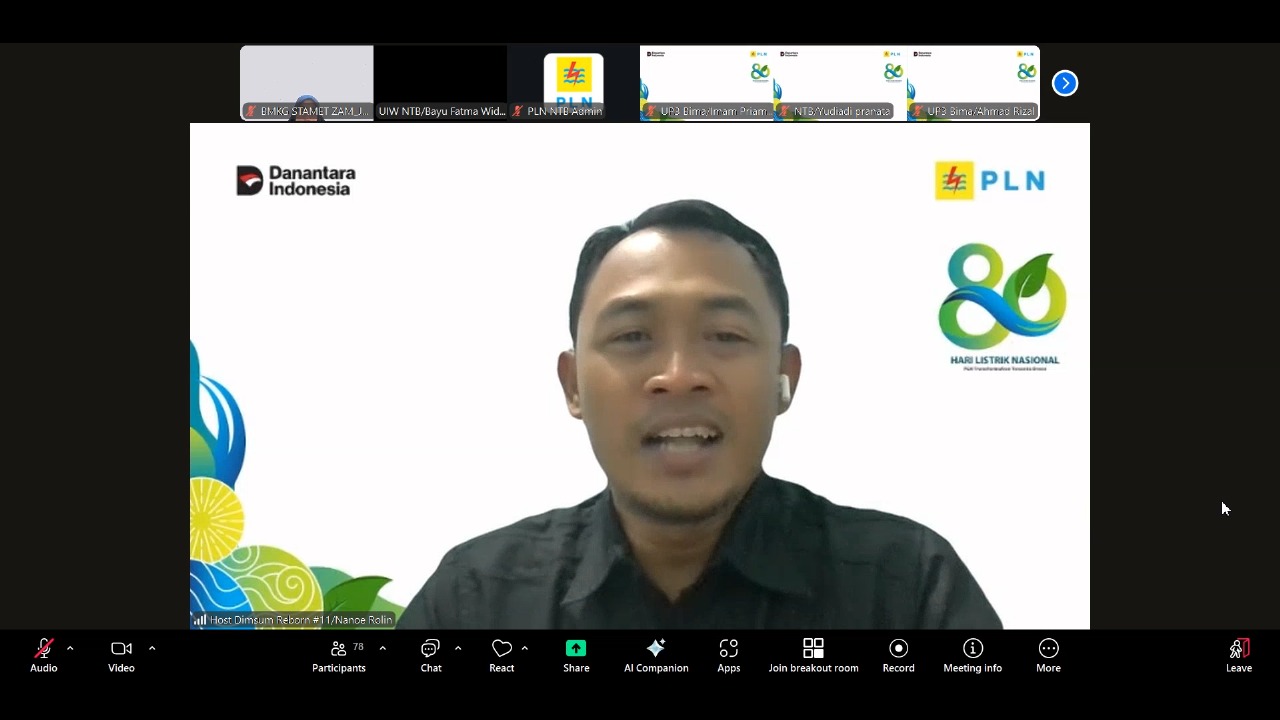Select the PLN NTB Admin thumbnail
The image size is (1280, 720).
573,83
